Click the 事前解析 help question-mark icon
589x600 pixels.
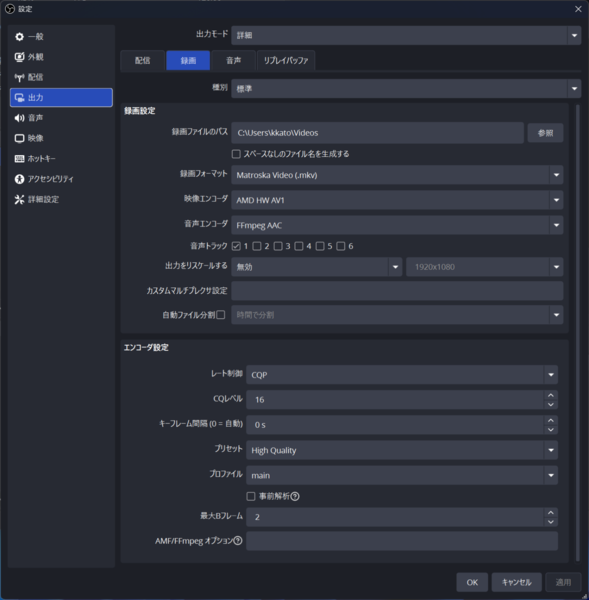coord(295,496)
